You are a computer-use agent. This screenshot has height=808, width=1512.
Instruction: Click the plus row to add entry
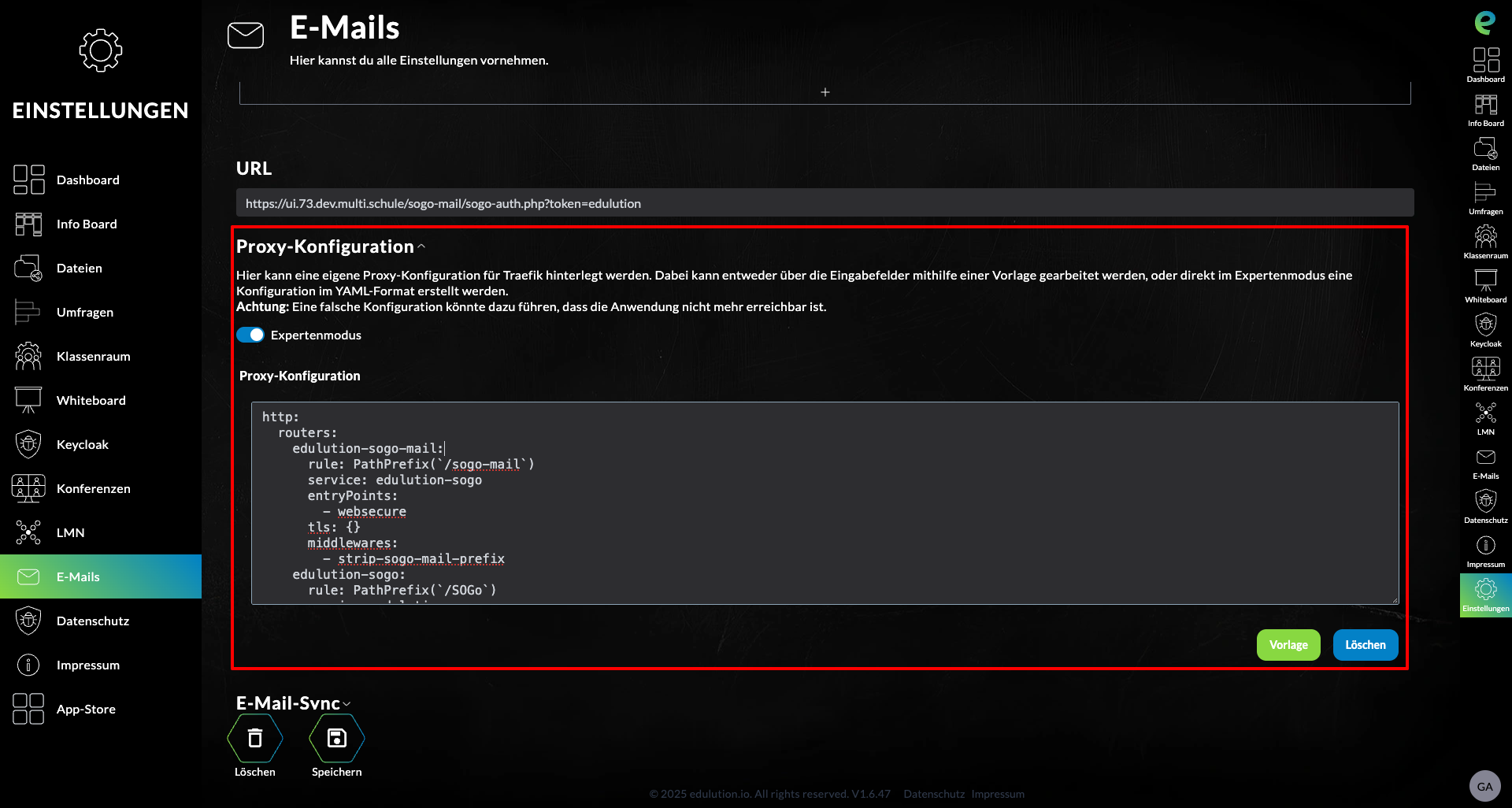(825, 92)
